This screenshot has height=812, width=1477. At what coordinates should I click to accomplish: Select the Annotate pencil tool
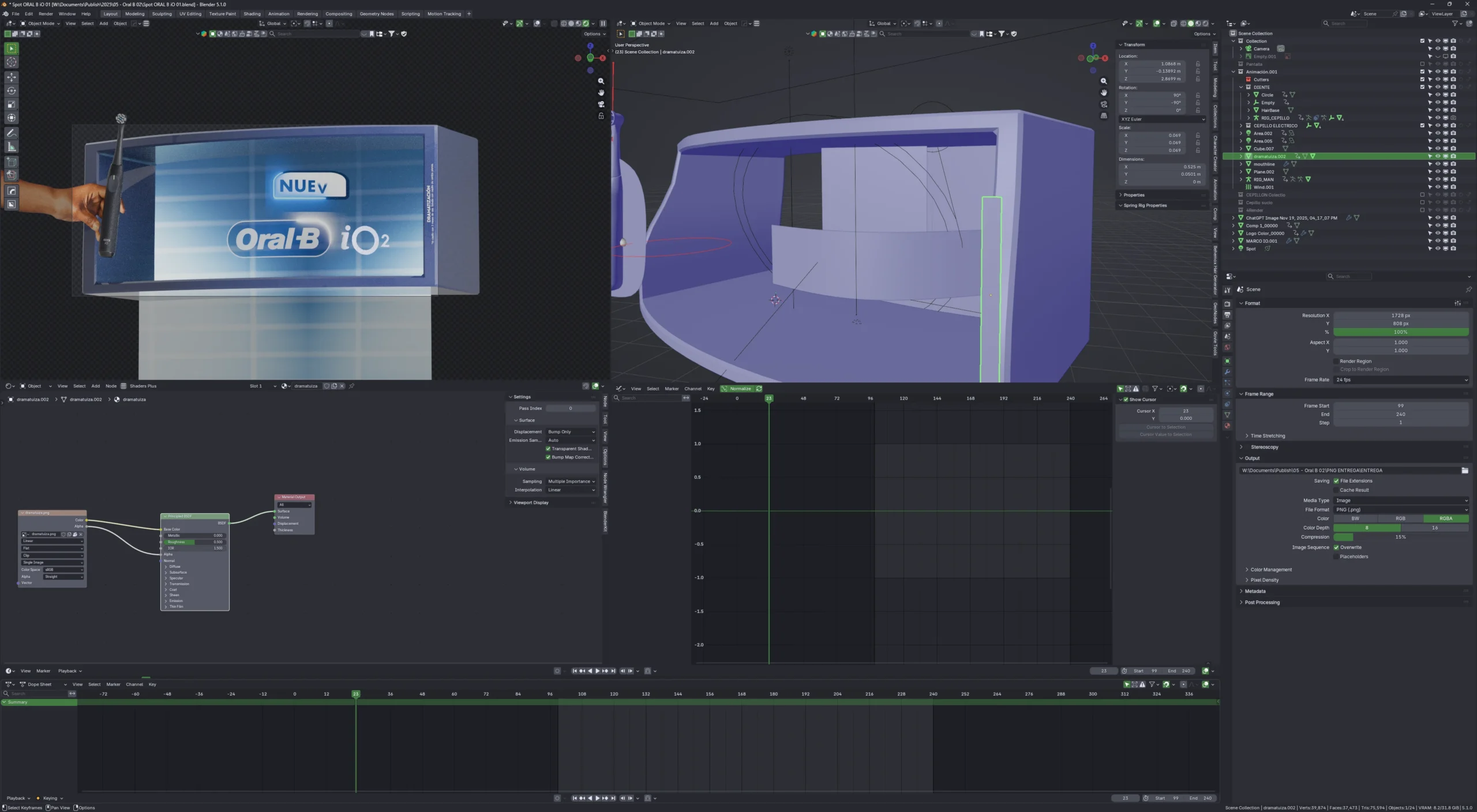click(12, 133)
